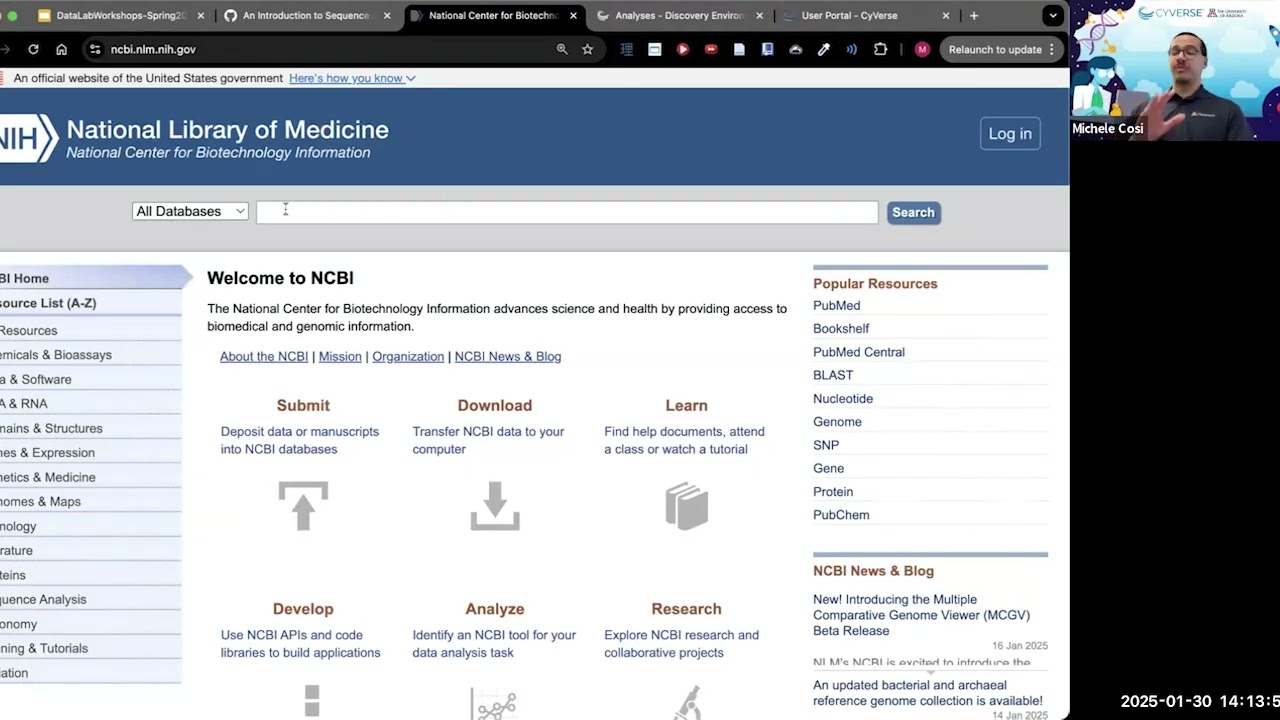The width and height of the screenshot is (1280, 720).
Task: Switch to An Introduction to Sequence tab
Action: (305, 15)
